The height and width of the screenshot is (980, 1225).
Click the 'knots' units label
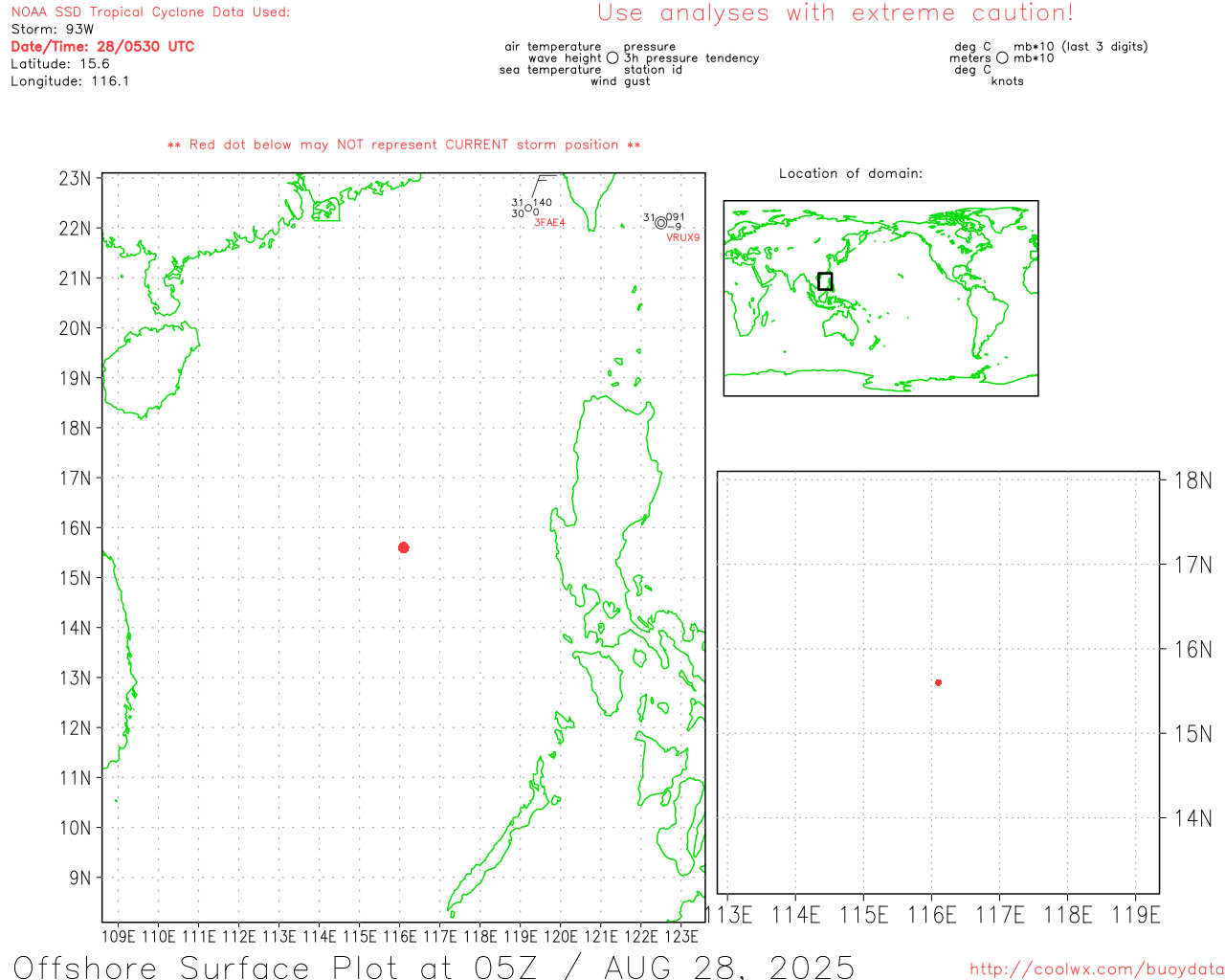[x=1008, y=81]
